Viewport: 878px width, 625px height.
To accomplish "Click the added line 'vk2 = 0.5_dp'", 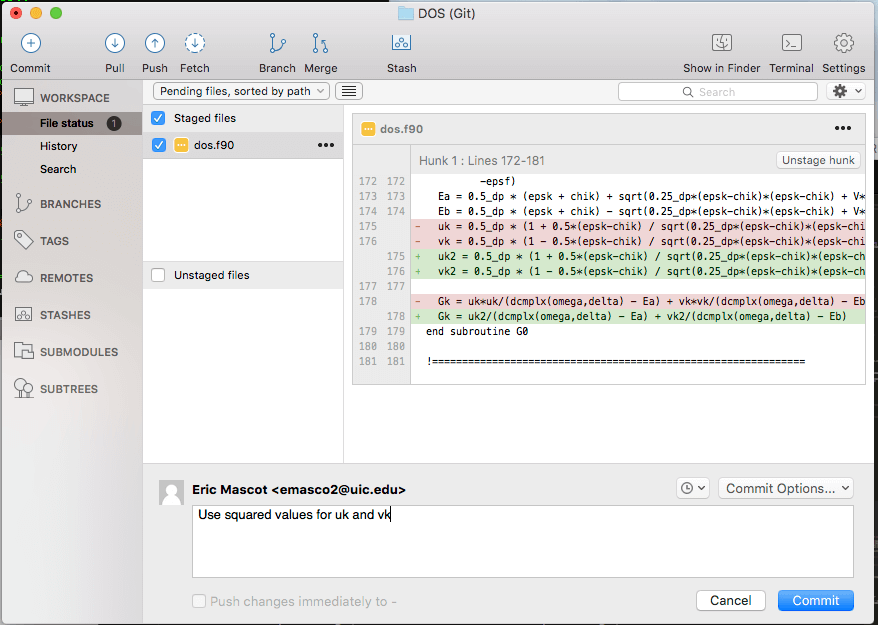I will click(x=638, y=271).
